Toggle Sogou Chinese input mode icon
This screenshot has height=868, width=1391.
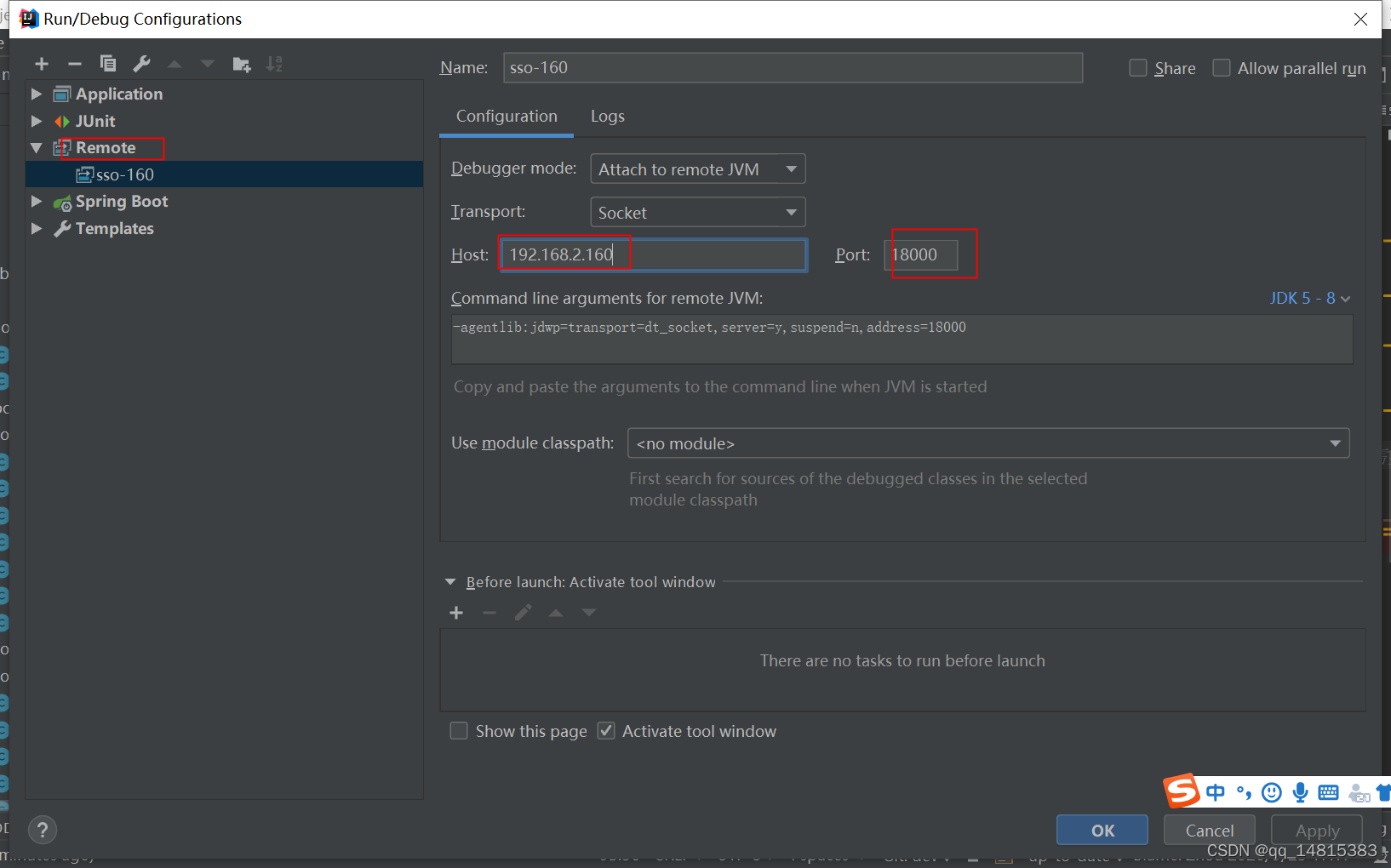point(1216,793)
